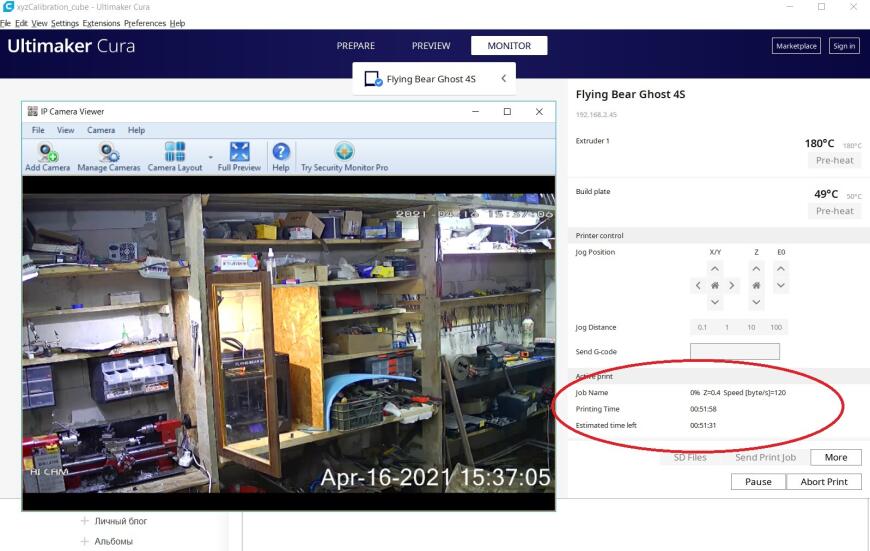Set jog distance to 0.1
The image size is (870, 551).
click(x=702, y=328)
